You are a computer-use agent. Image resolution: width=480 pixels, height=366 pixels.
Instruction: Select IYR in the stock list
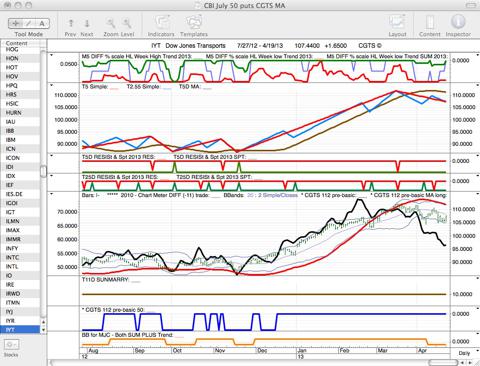click(x=20, y=320)
